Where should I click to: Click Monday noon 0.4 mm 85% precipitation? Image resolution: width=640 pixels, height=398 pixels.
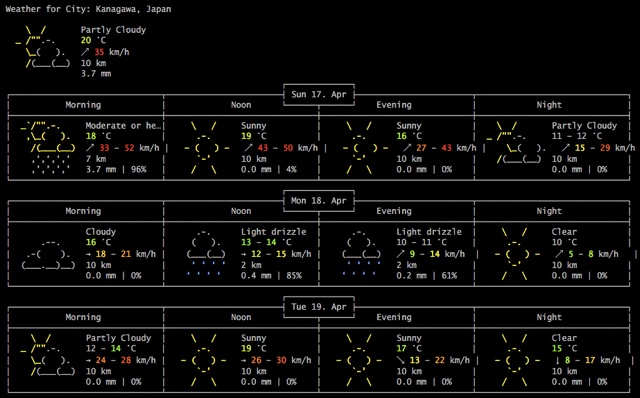pyautogui.click(x=271, y=276)
